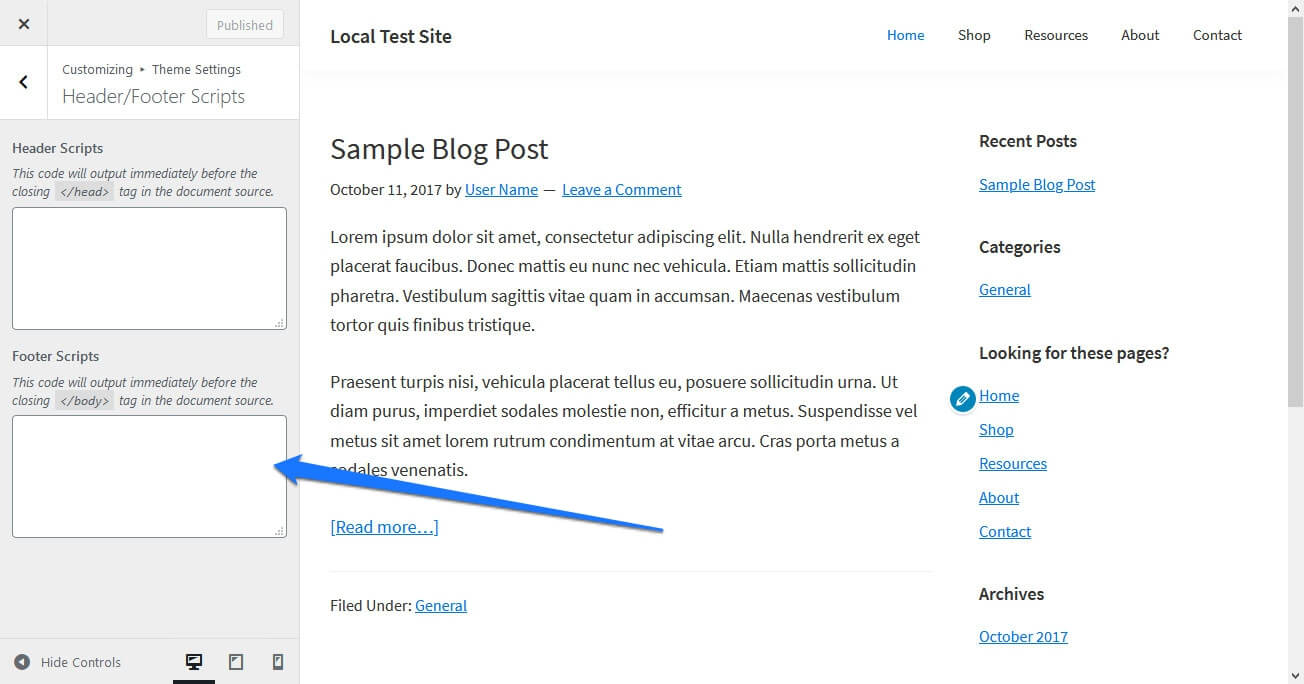Click the Local Test Site title
Screen dimensions: 1304x684
[391, 36]
